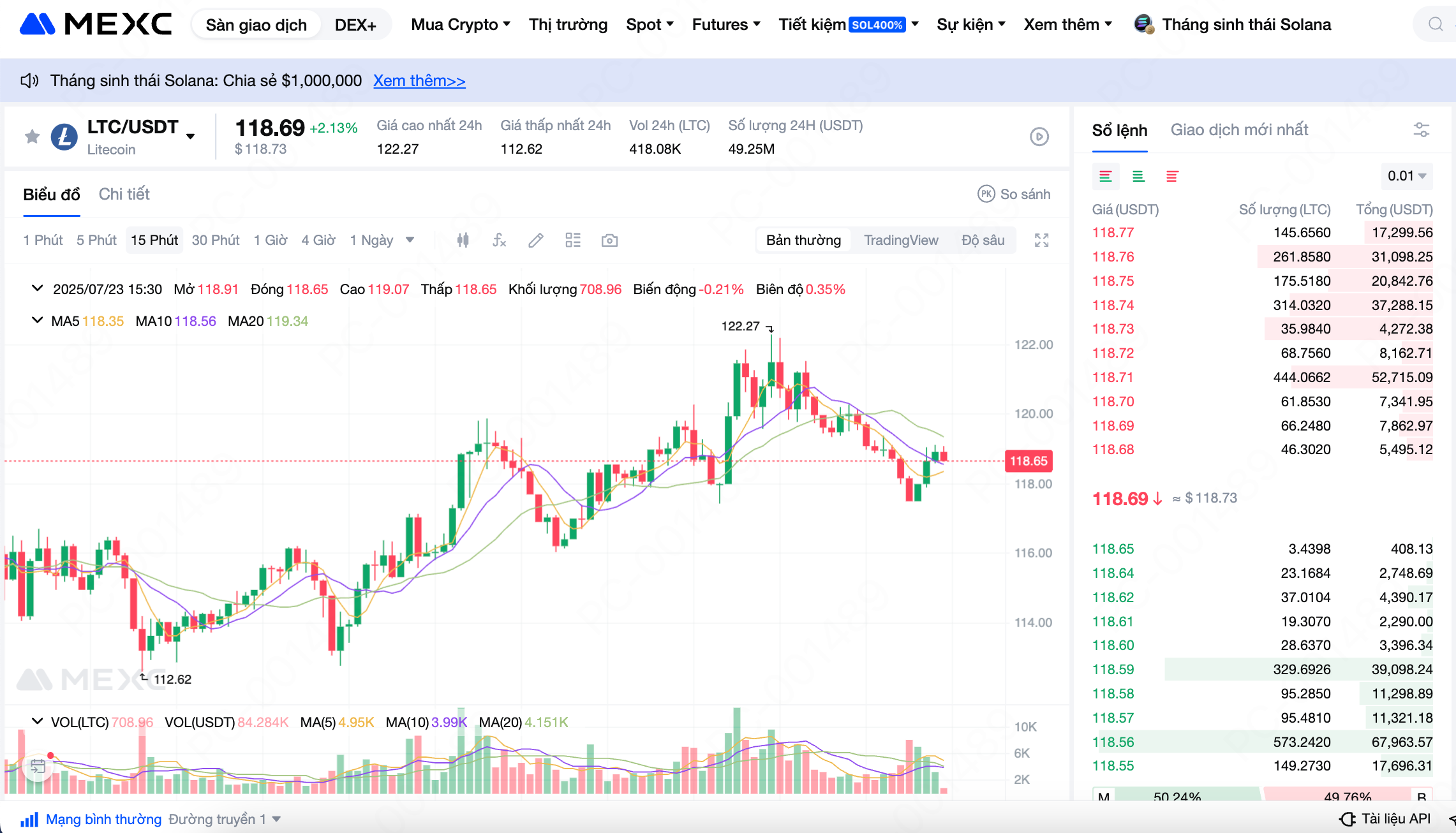
Task: Collapse the VOL indicator row
Action: (x=38, y=721)
